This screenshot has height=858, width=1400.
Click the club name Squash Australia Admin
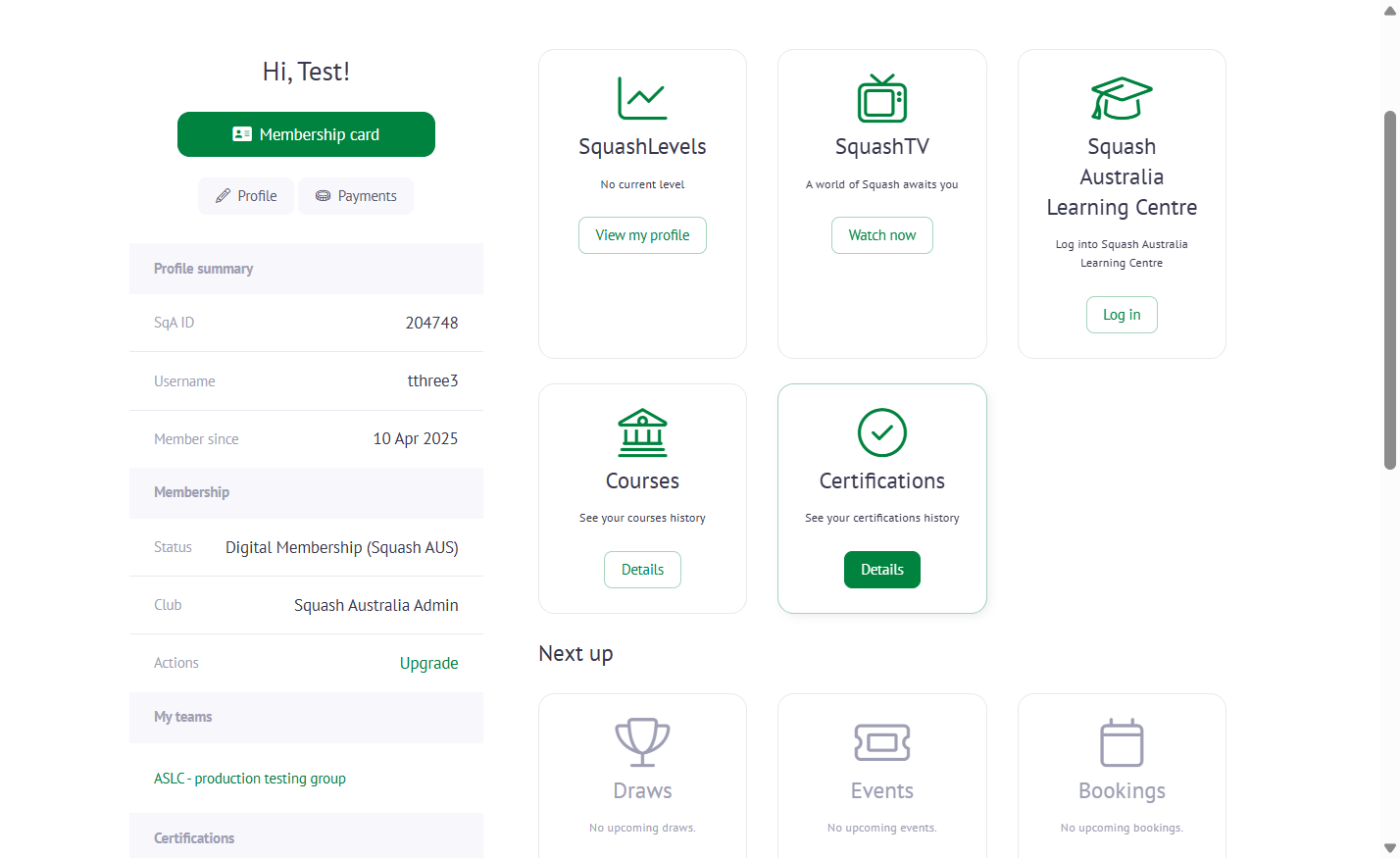(x=376, y=605)
